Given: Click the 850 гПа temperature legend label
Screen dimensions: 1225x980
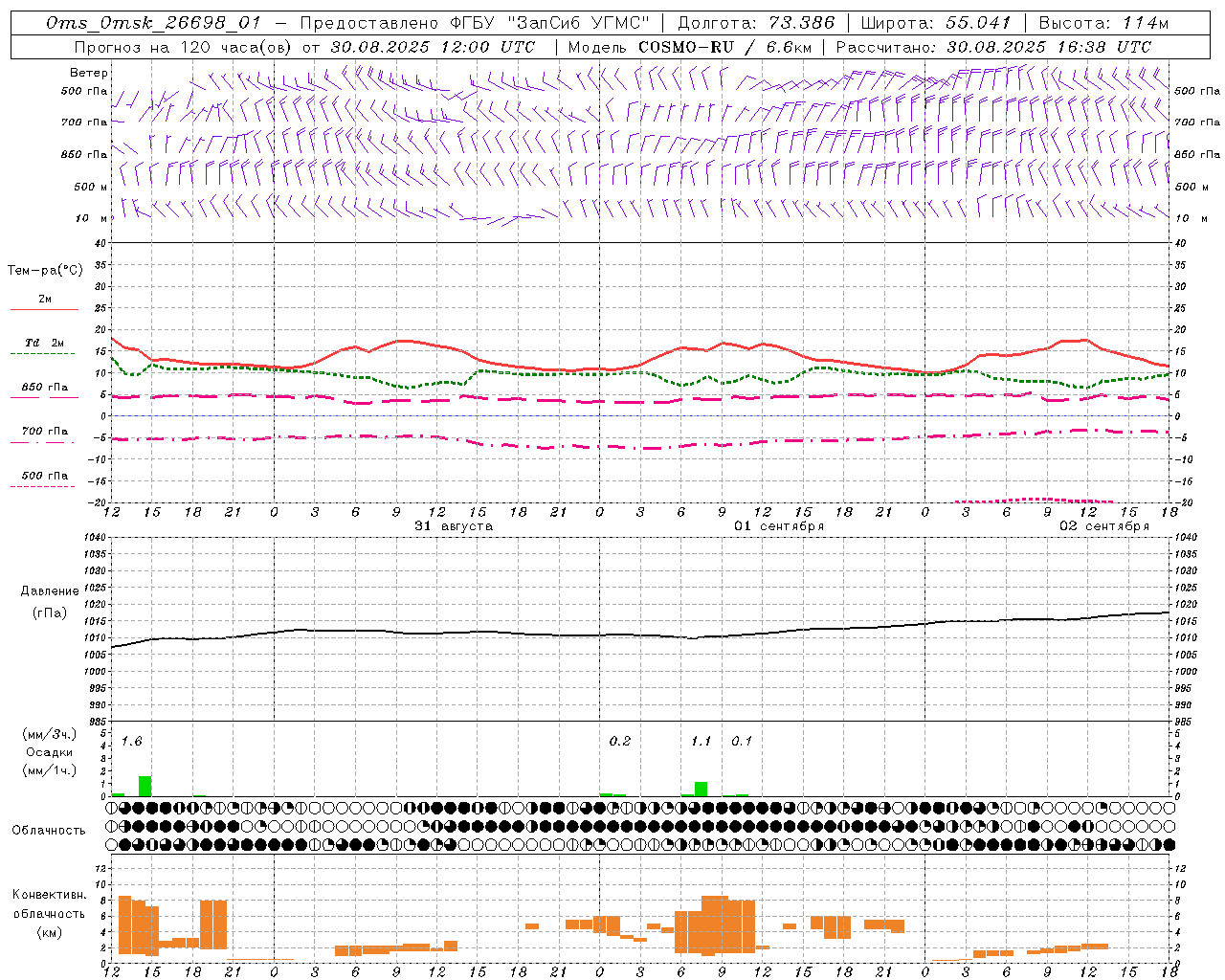Looking at the screenshot, I should click(x=44, y=388).
